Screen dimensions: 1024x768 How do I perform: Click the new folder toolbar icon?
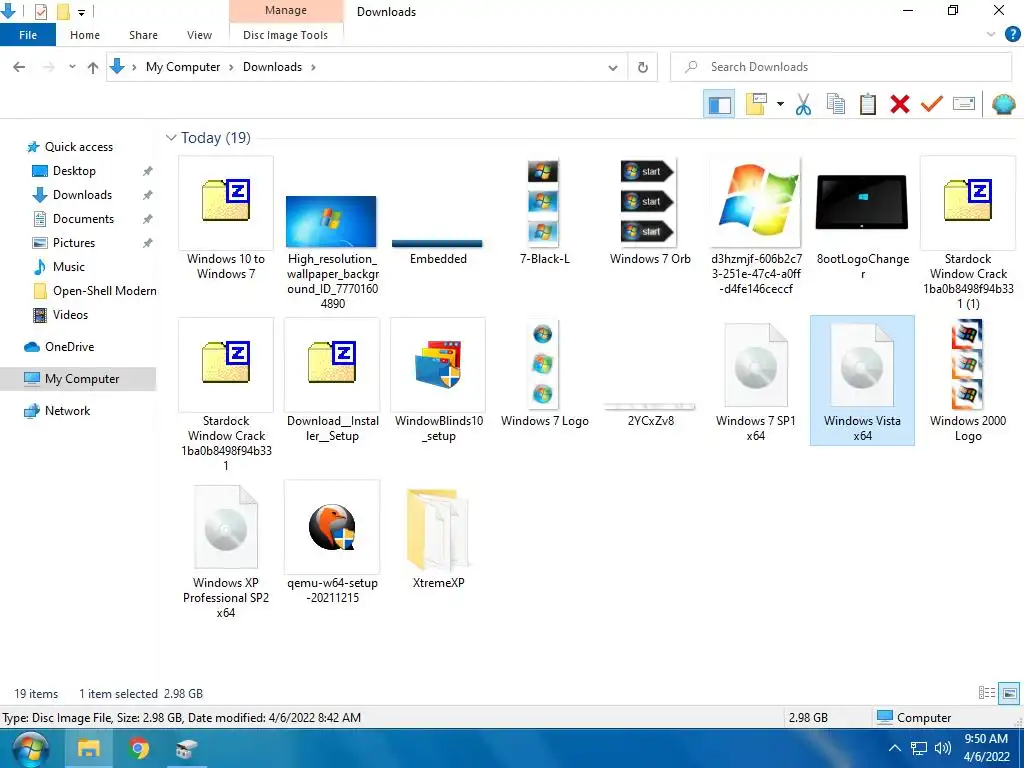pos(756,104)
